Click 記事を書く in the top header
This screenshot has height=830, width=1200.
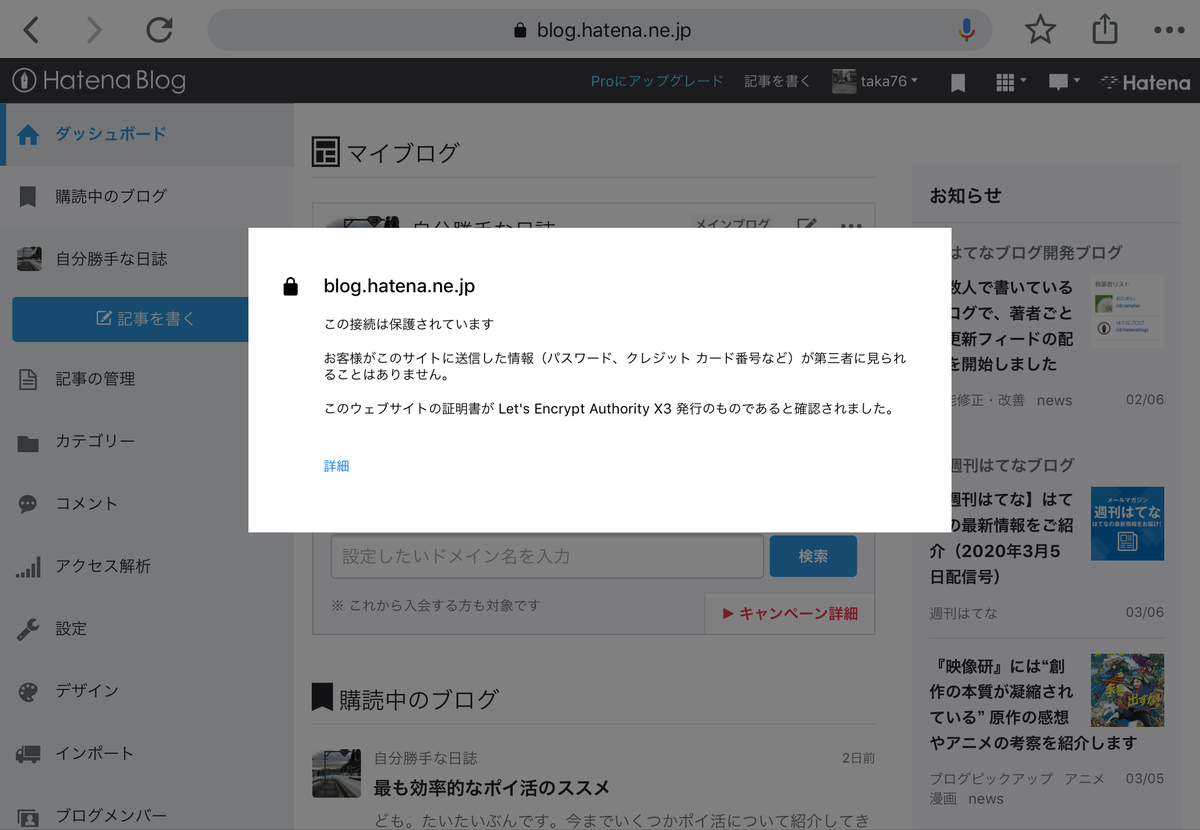[x=777, y=81]
